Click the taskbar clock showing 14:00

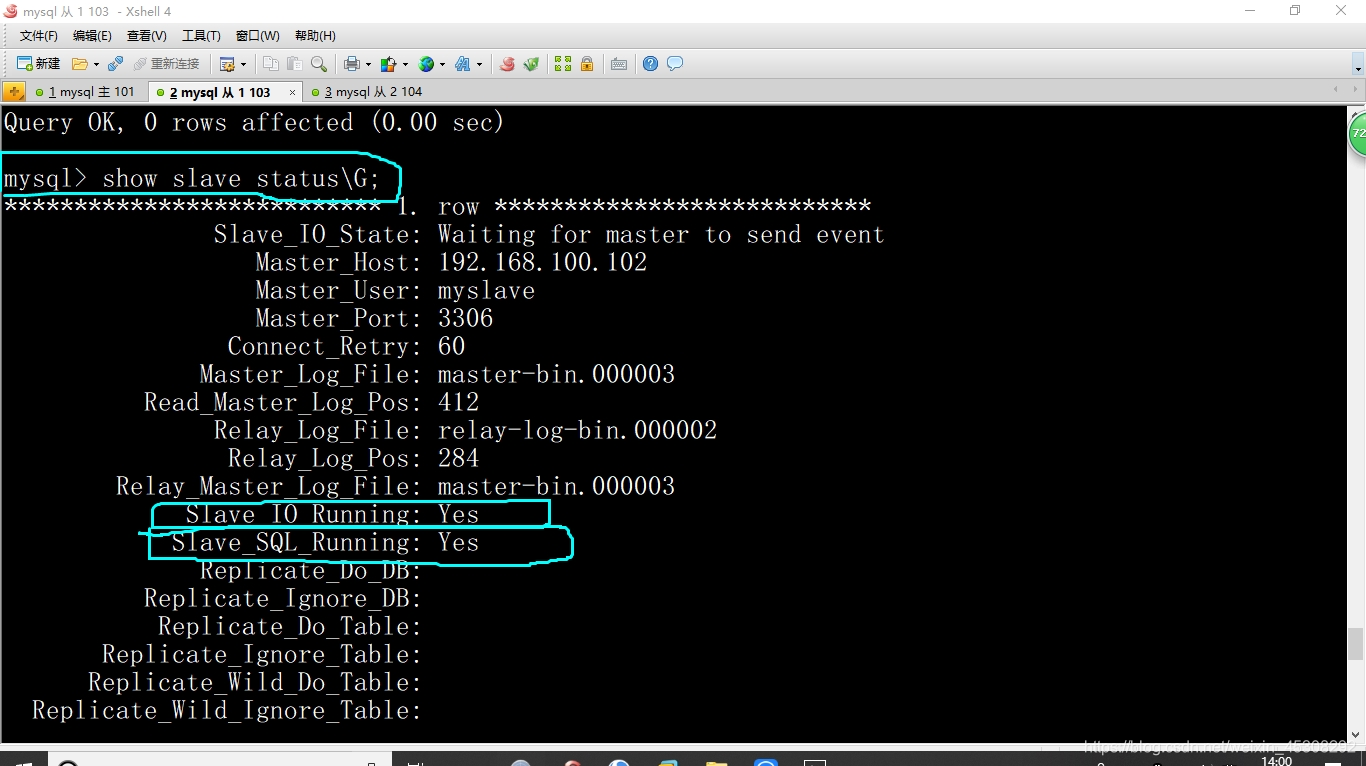click(x=1277, y=761)
